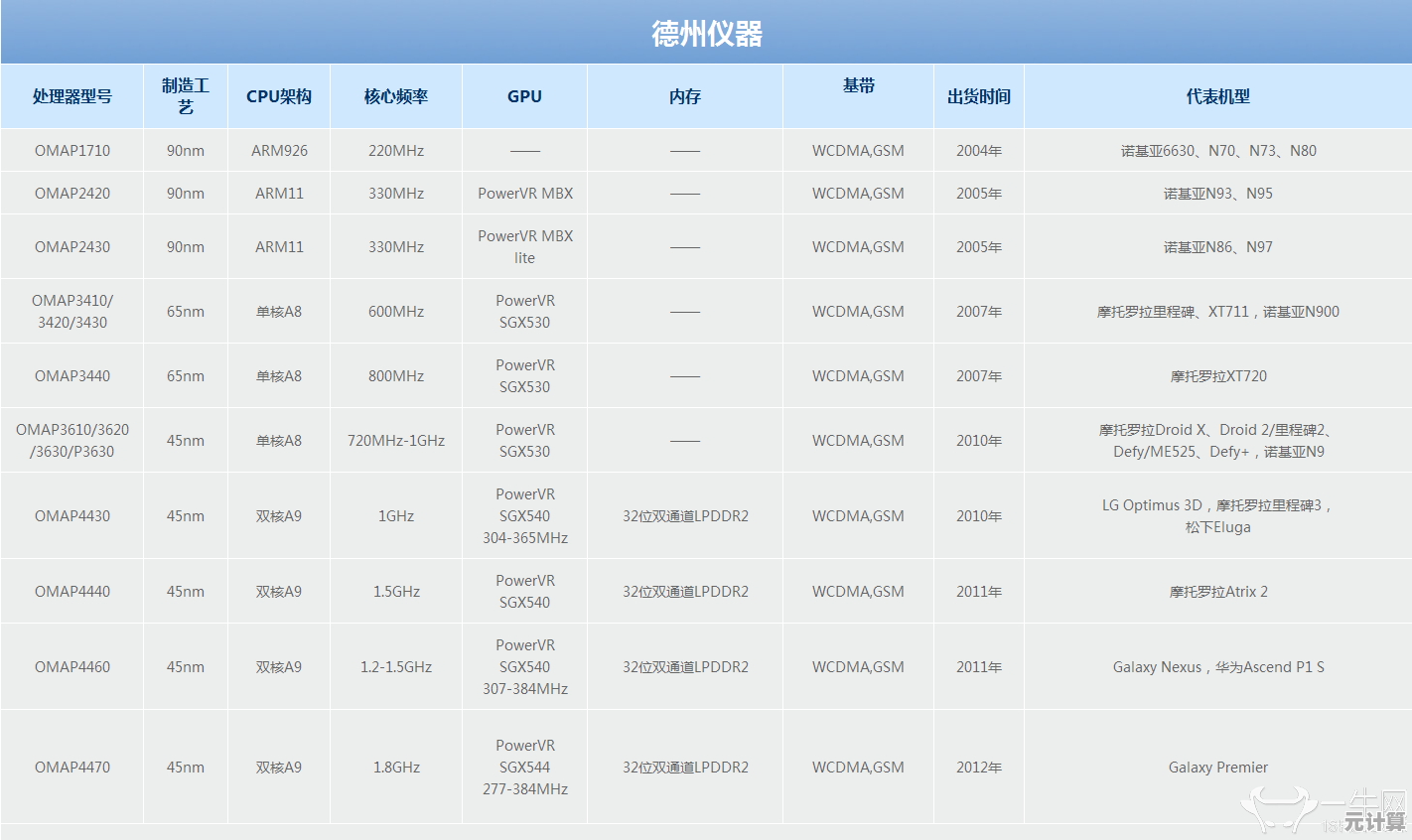Image resolution: width=1412 pixels, height=840 pixels.
Task: Click the OMAP2430 processor cell
Action: point(72,247)
